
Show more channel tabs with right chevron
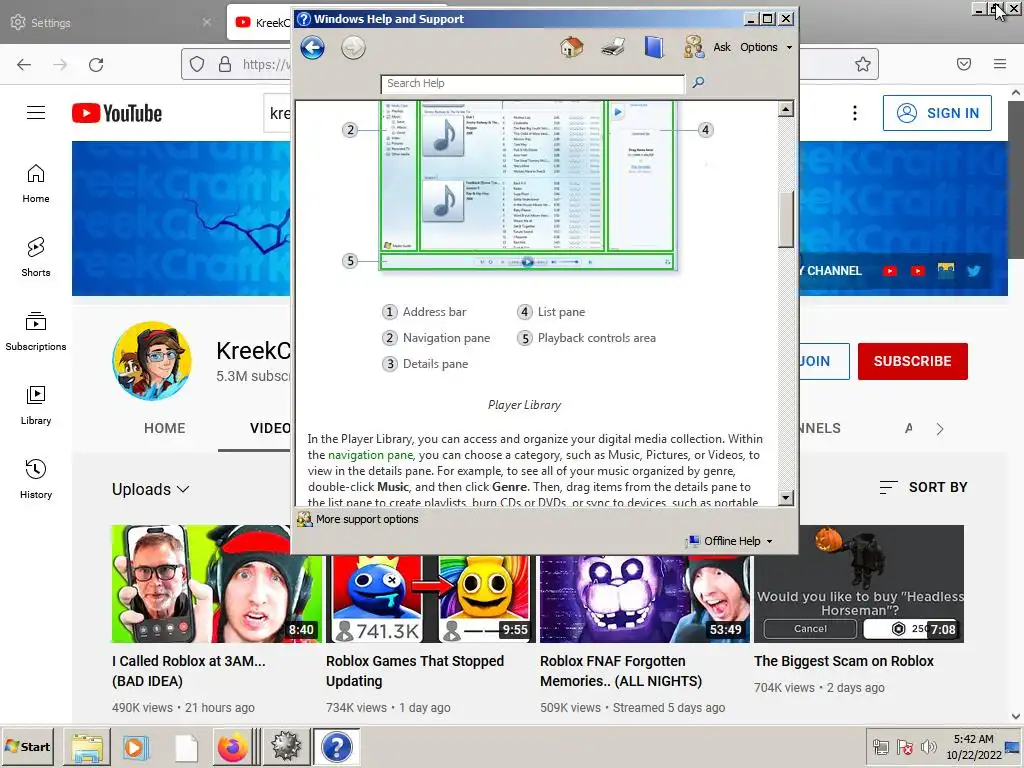(x=940, y=429)
